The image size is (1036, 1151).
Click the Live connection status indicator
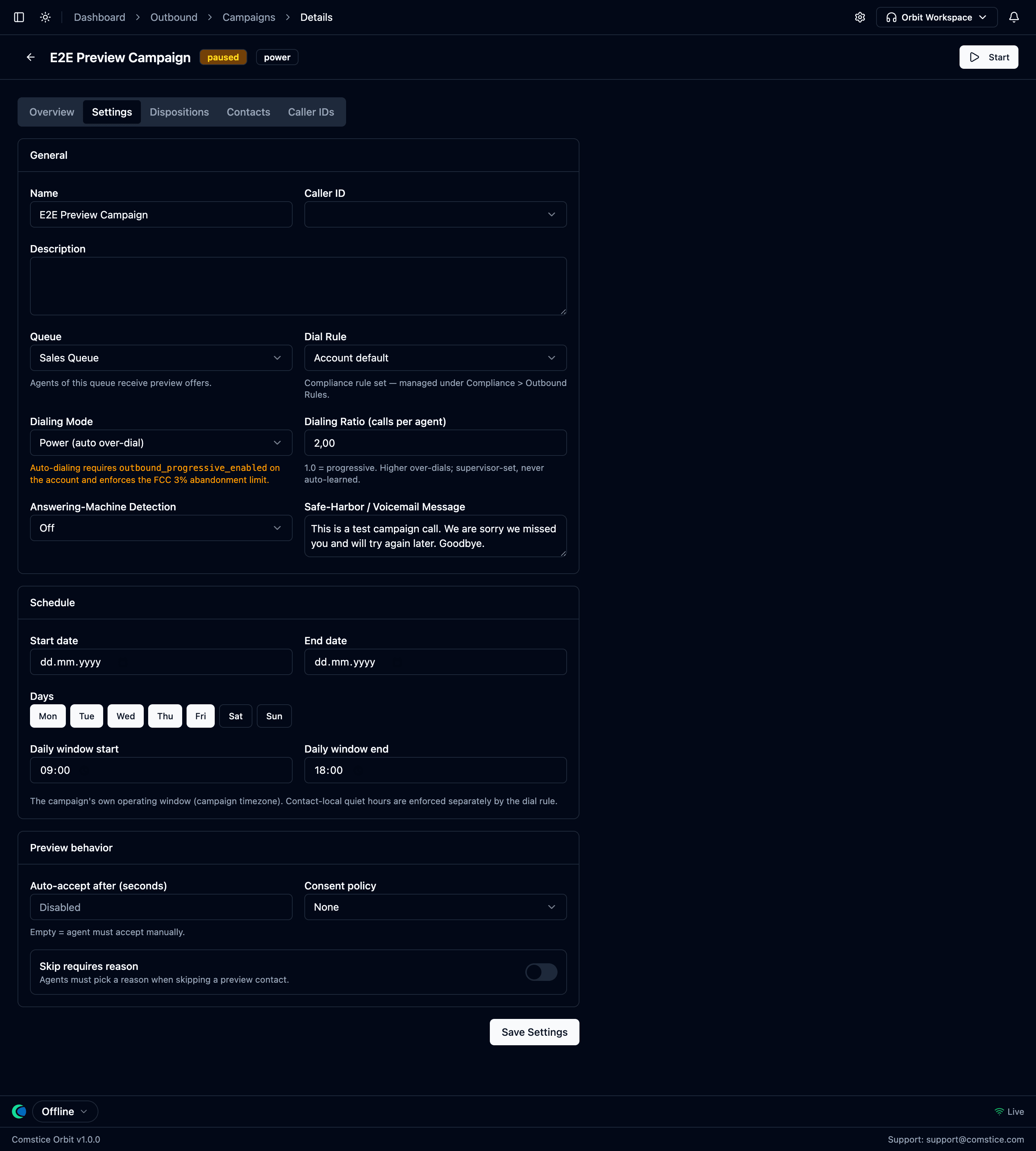[1009, 1111]
